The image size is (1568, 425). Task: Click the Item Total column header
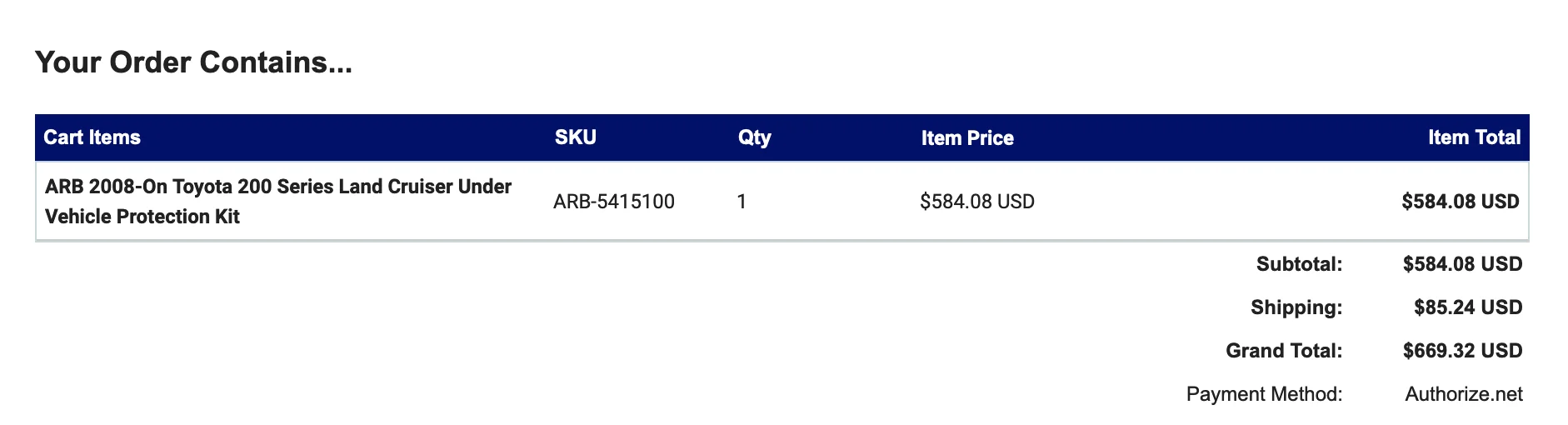tap(1474, 137)
